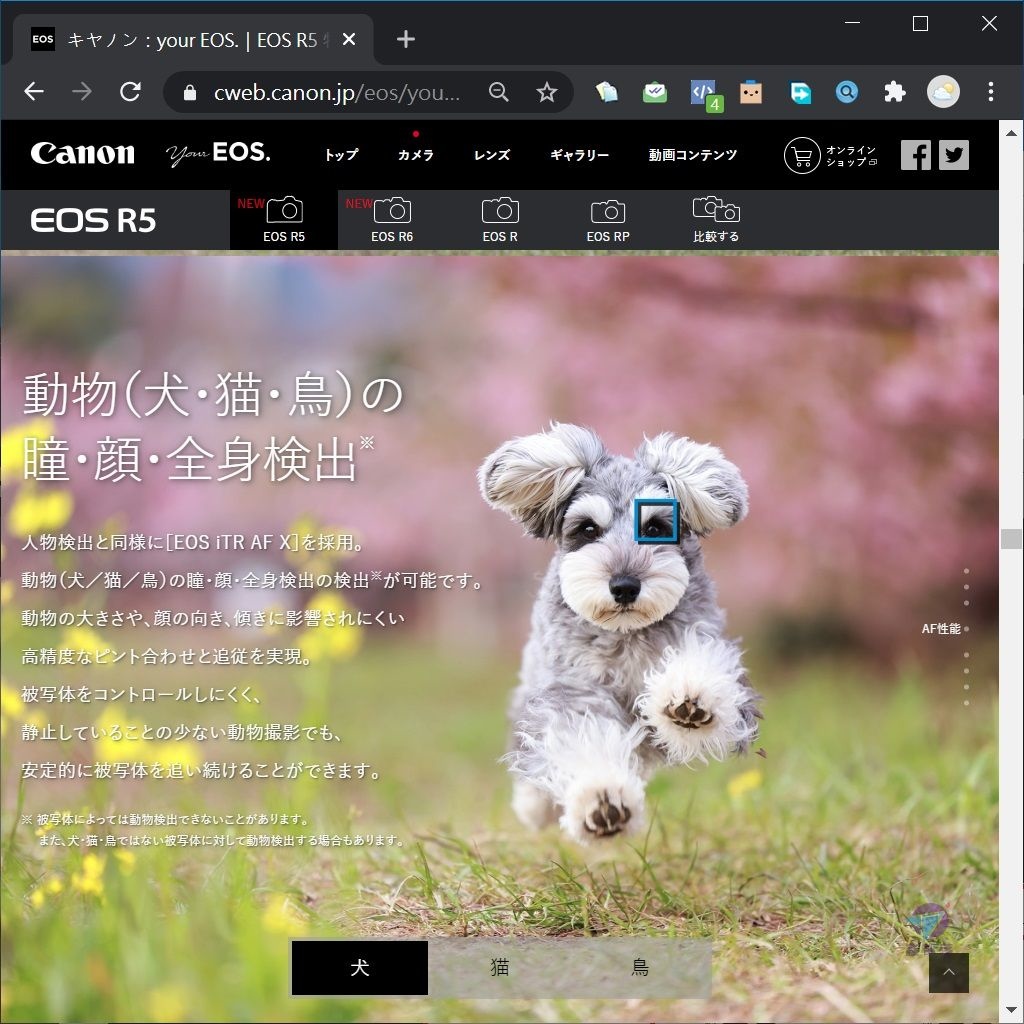Select the EOS R5 camera tab
The height and width of the screenshot is (1024, 1024).
coord(284,220)
